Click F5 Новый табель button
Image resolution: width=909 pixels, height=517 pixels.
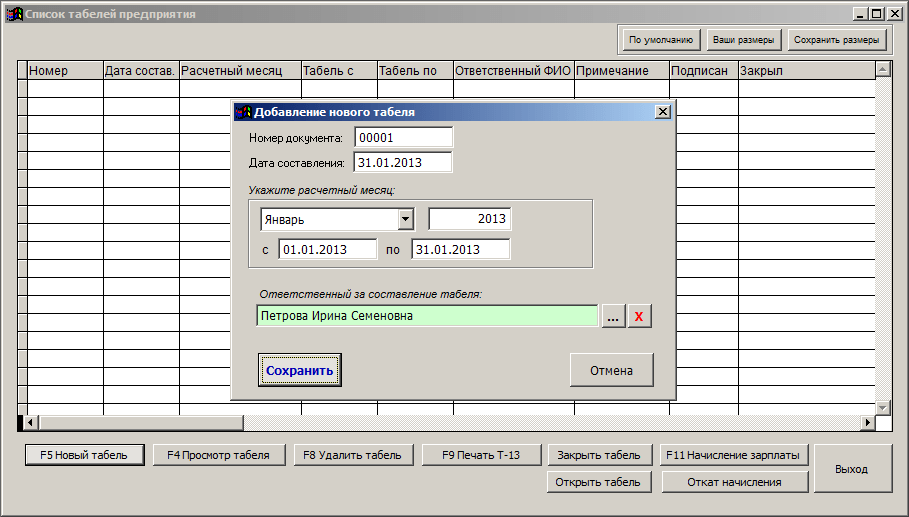coord(84,455)
